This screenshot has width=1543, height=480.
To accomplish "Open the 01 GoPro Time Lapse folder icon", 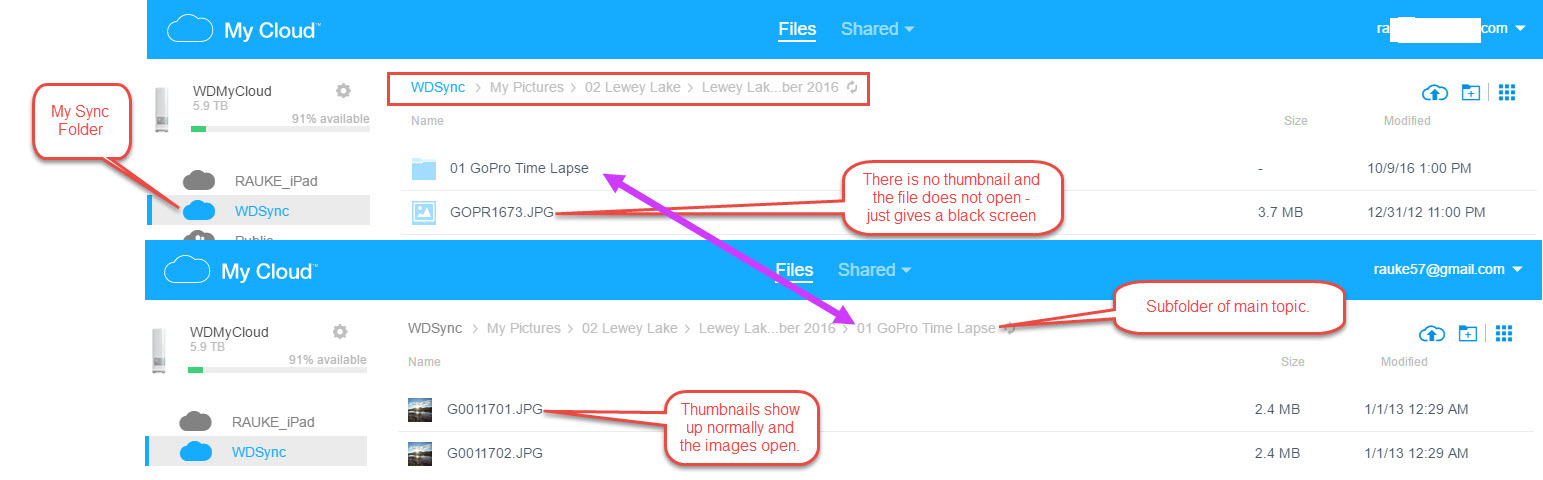I will coord(424,168).
